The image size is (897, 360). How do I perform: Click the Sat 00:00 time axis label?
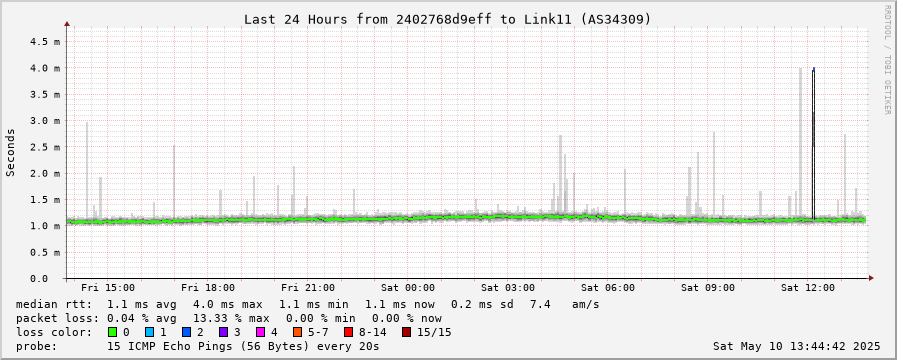408,288
